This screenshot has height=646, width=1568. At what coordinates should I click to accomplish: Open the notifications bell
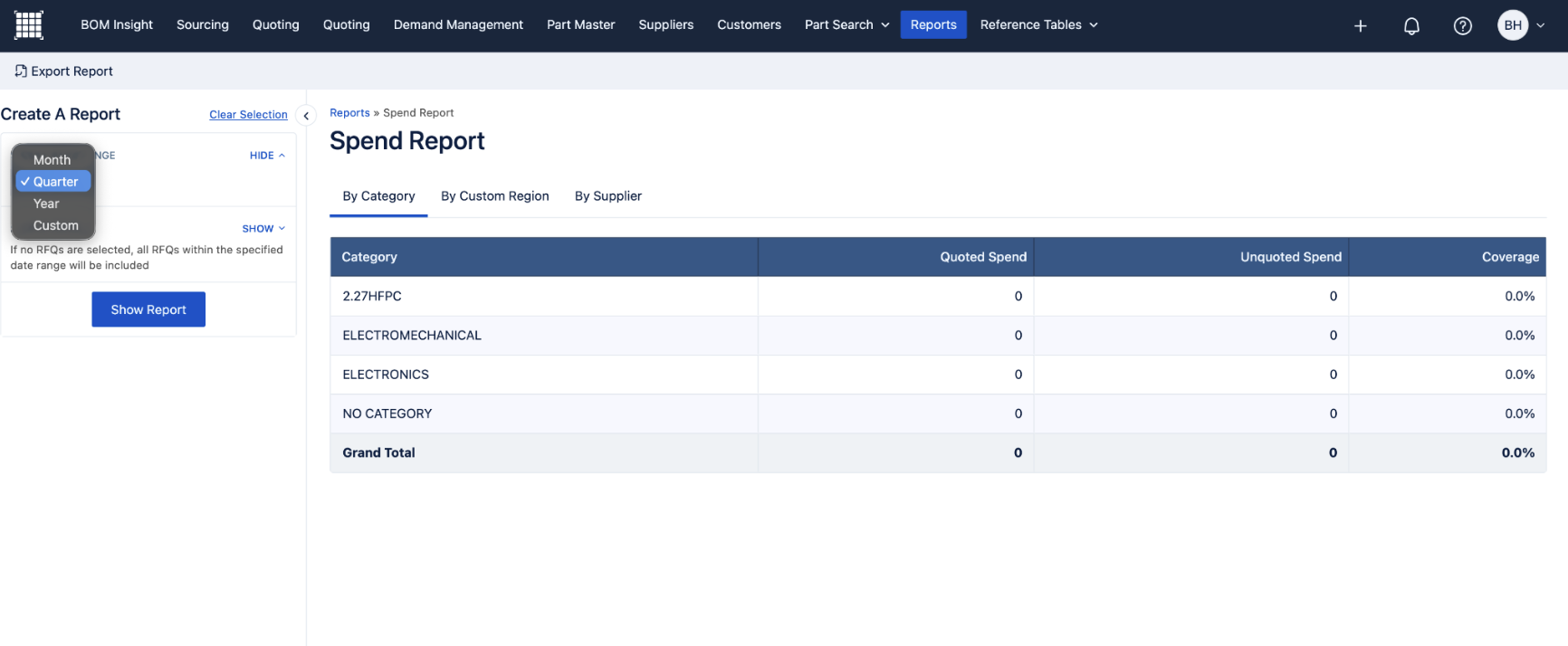coord(1411,26)
